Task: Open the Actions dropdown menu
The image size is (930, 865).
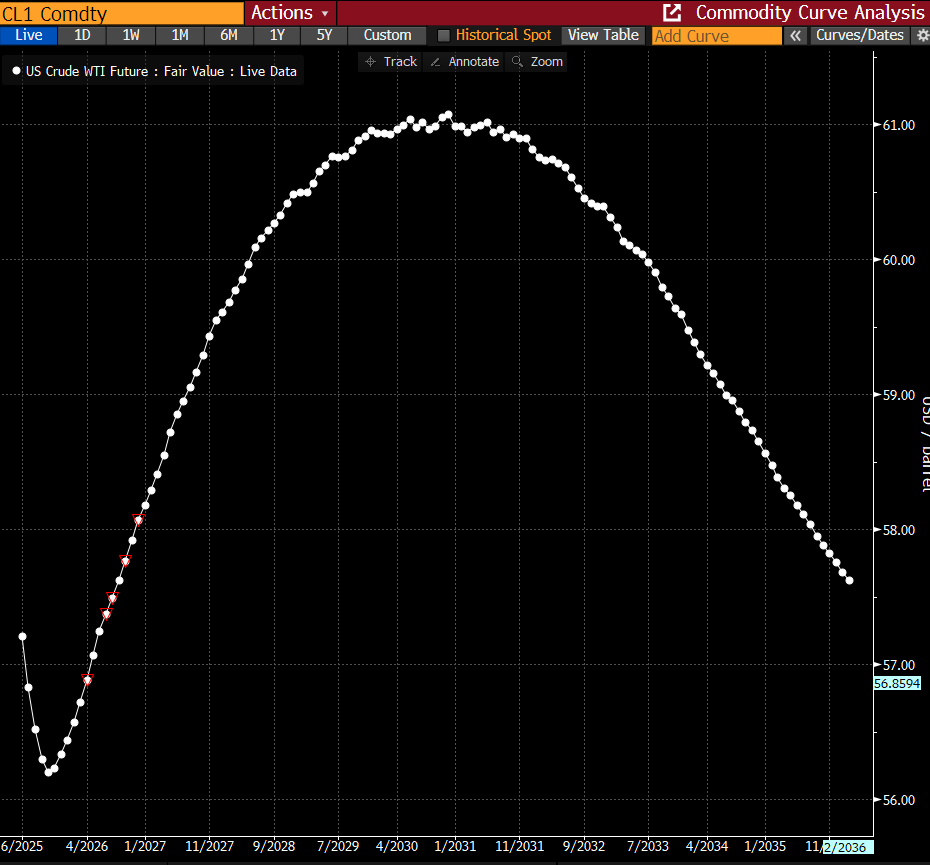Action: coord(290,12)
